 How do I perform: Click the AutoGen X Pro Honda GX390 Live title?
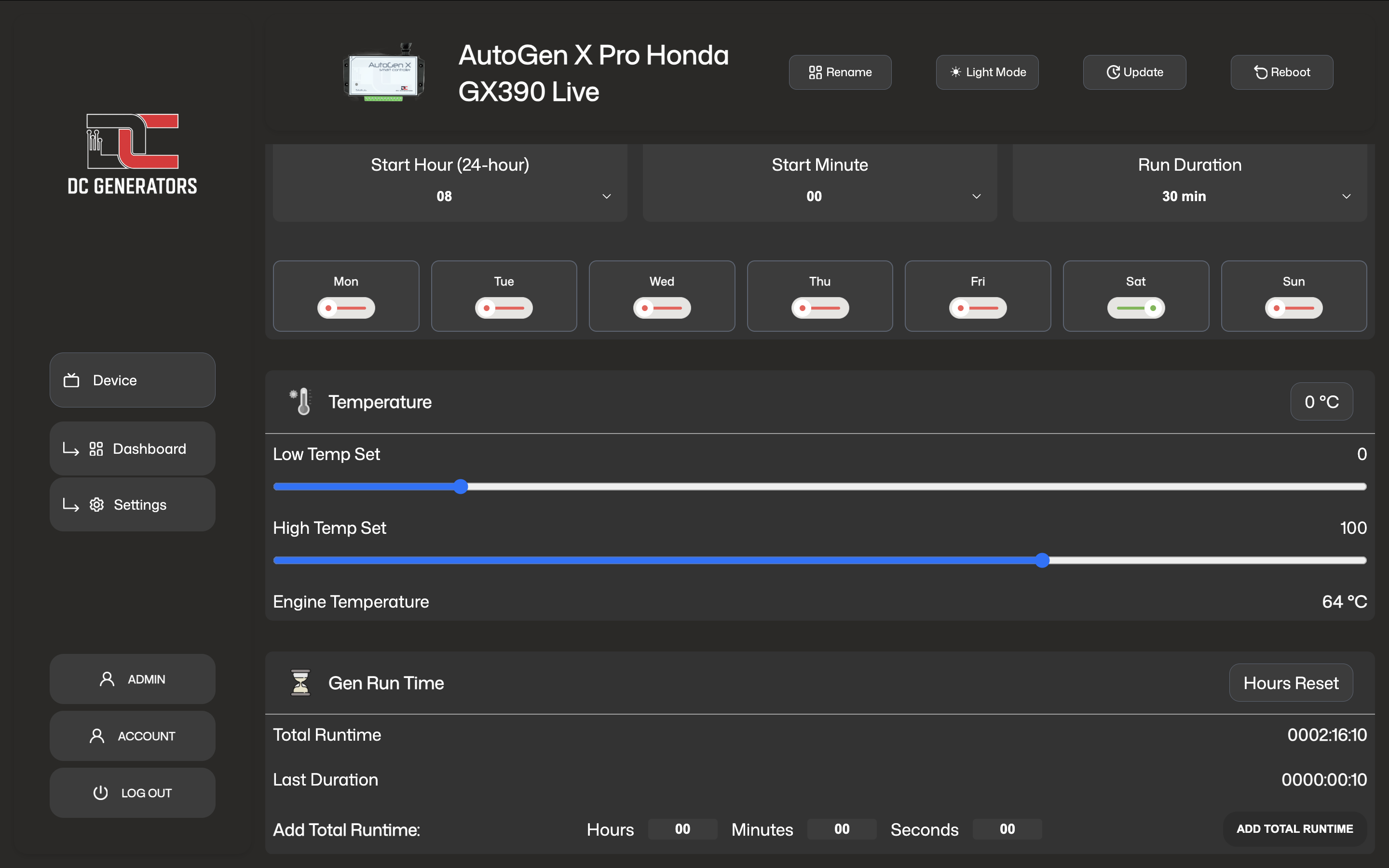(x=594, y=73)
